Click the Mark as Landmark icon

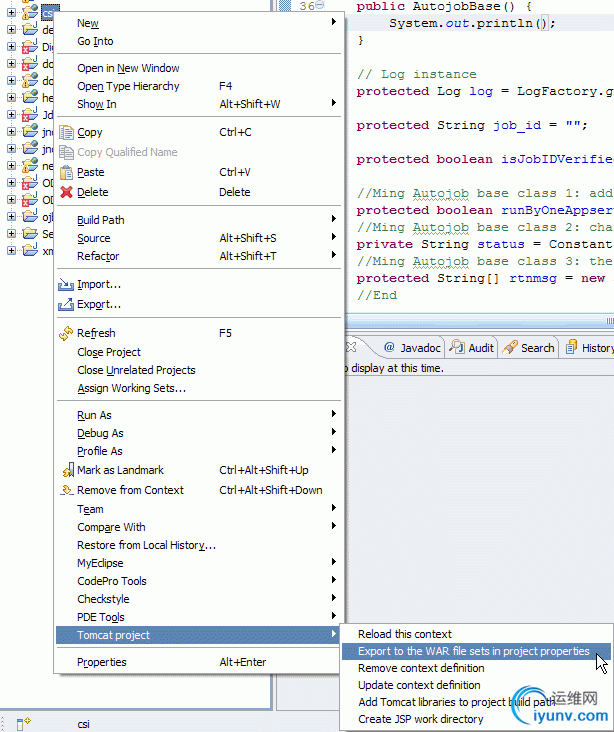tap(67, 470)
